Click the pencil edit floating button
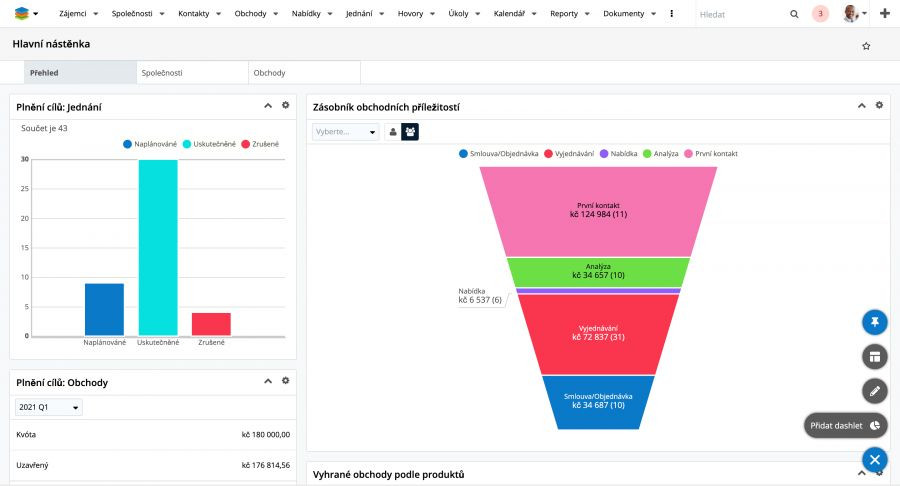The height and width of the screenshot is (486, 900). pyautogui.click(x=875, y=391)
